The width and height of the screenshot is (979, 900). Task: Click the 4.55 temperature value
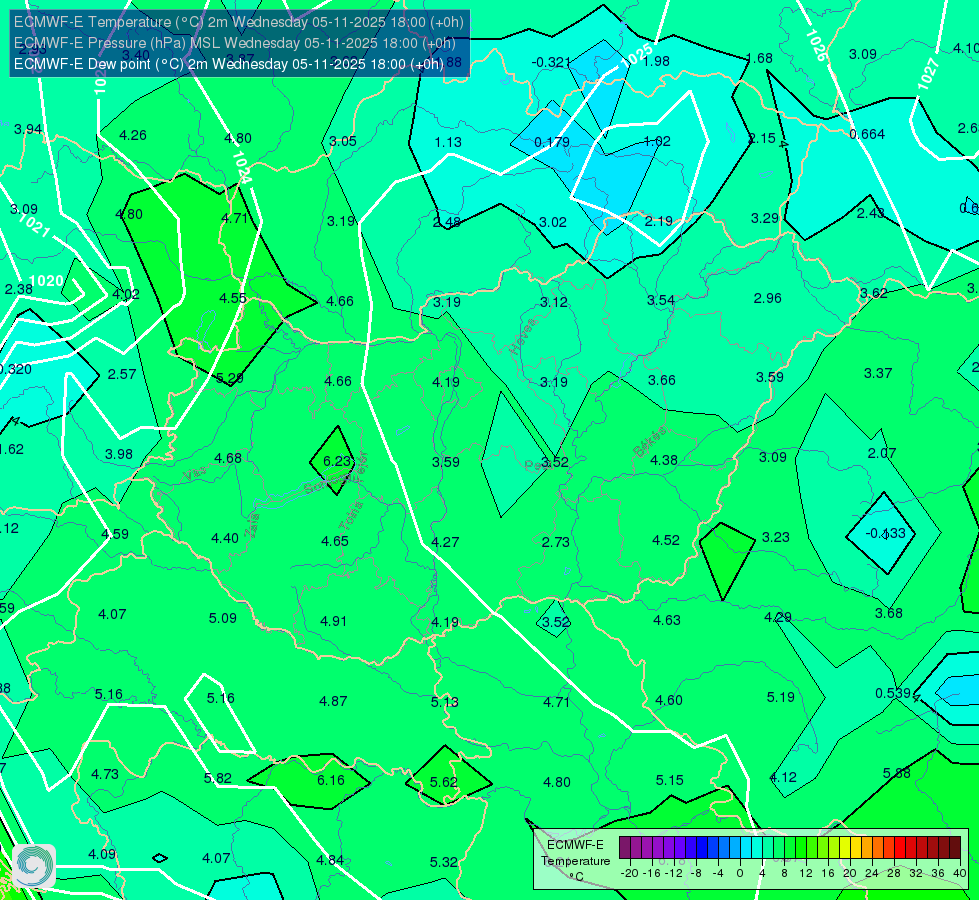tap(233, 299)
